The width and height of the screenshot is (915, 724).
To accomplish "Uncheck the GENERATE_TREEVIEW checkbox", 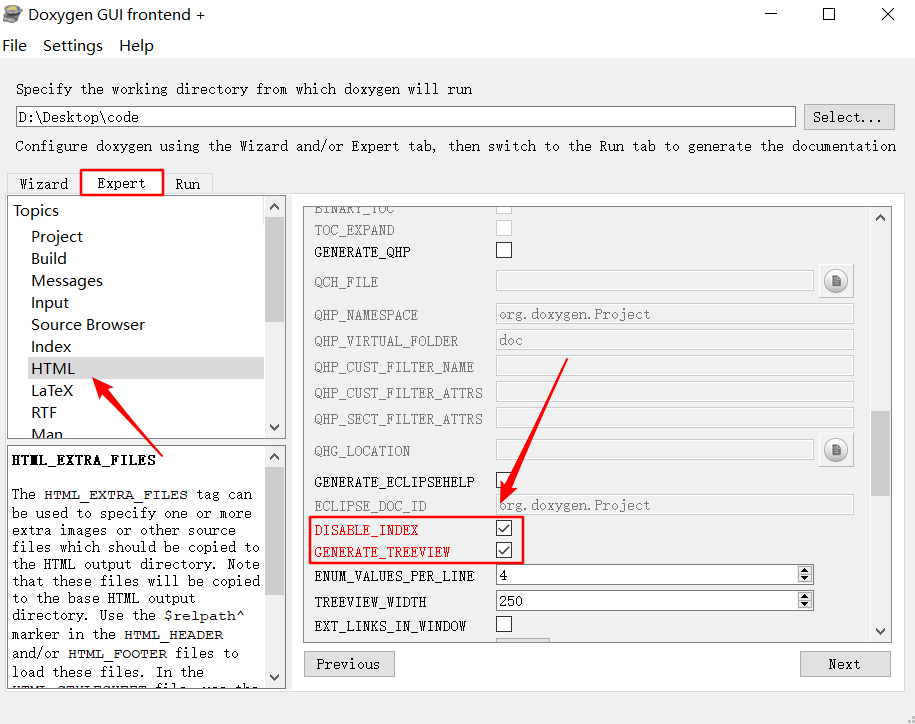I will pyautogui.click(x=504, y=550).
